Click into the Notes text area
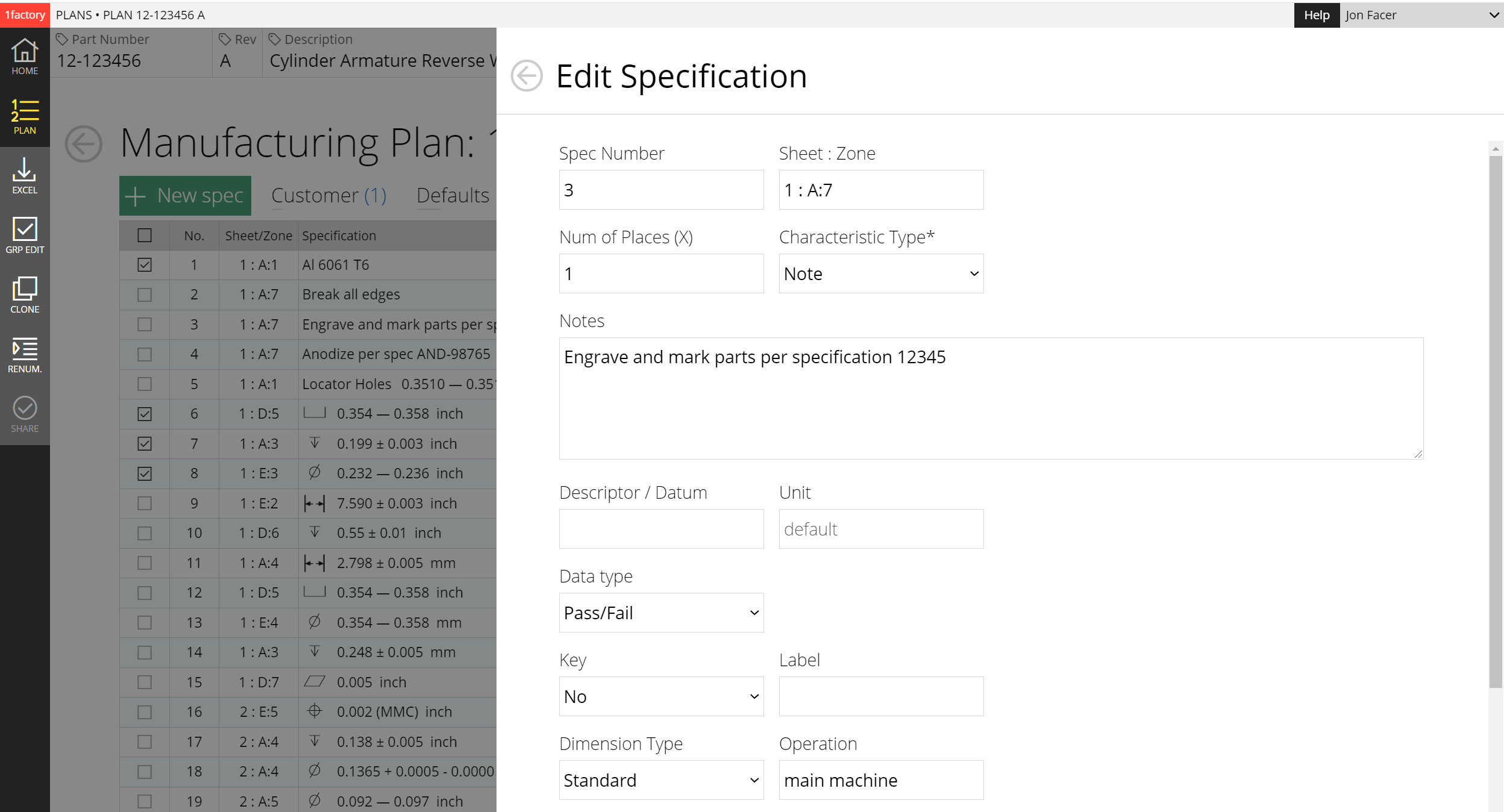This screenshot has width=1504, height=812. coord(991,399)
